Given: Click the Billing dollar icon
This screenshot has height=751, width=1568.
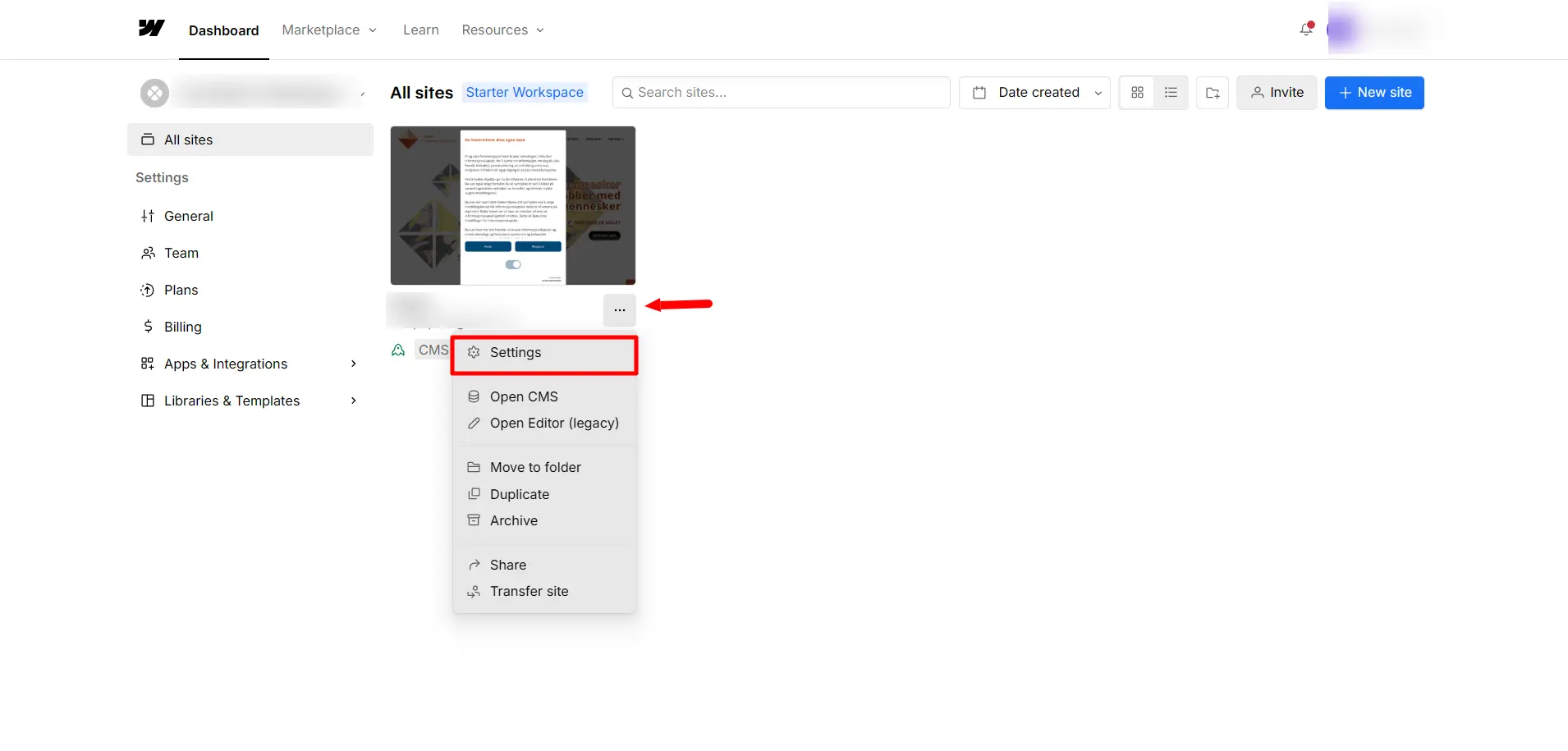Looking at the screenshot, I should [x=148, y=327].
